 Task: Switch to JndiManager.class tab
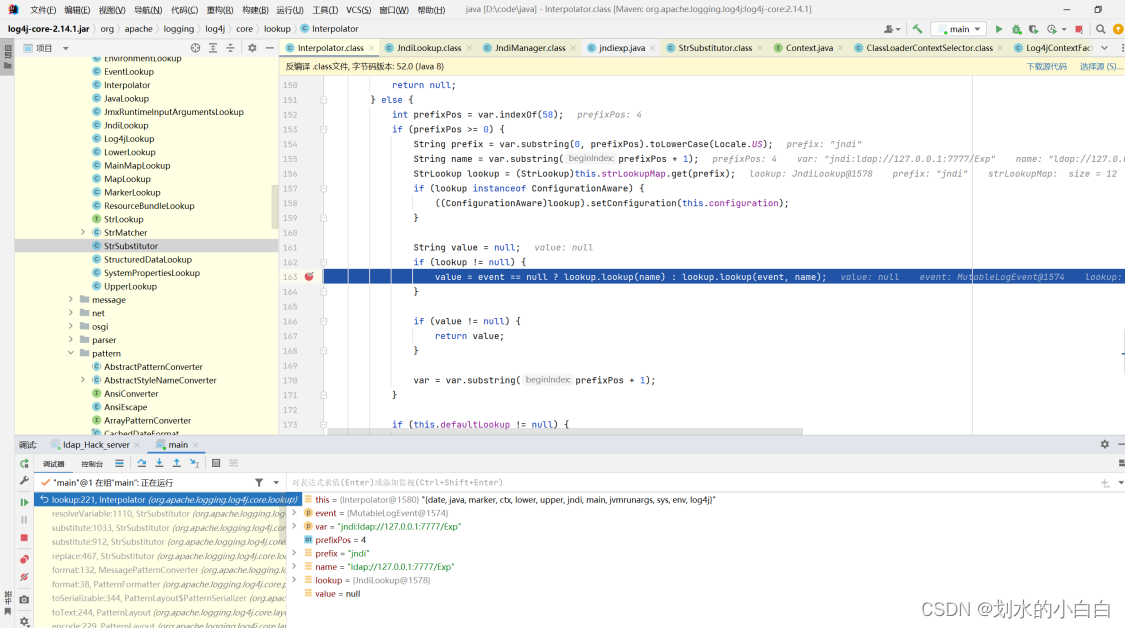coord(529,48)
